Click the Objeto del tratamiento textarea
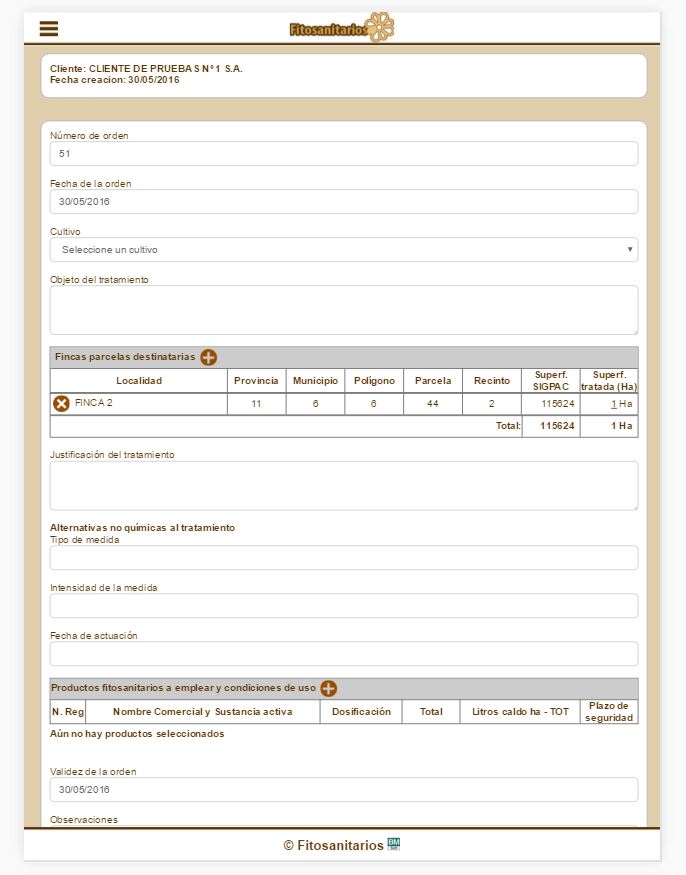Viewport: 686px width, 875px height. pos(344,310)
